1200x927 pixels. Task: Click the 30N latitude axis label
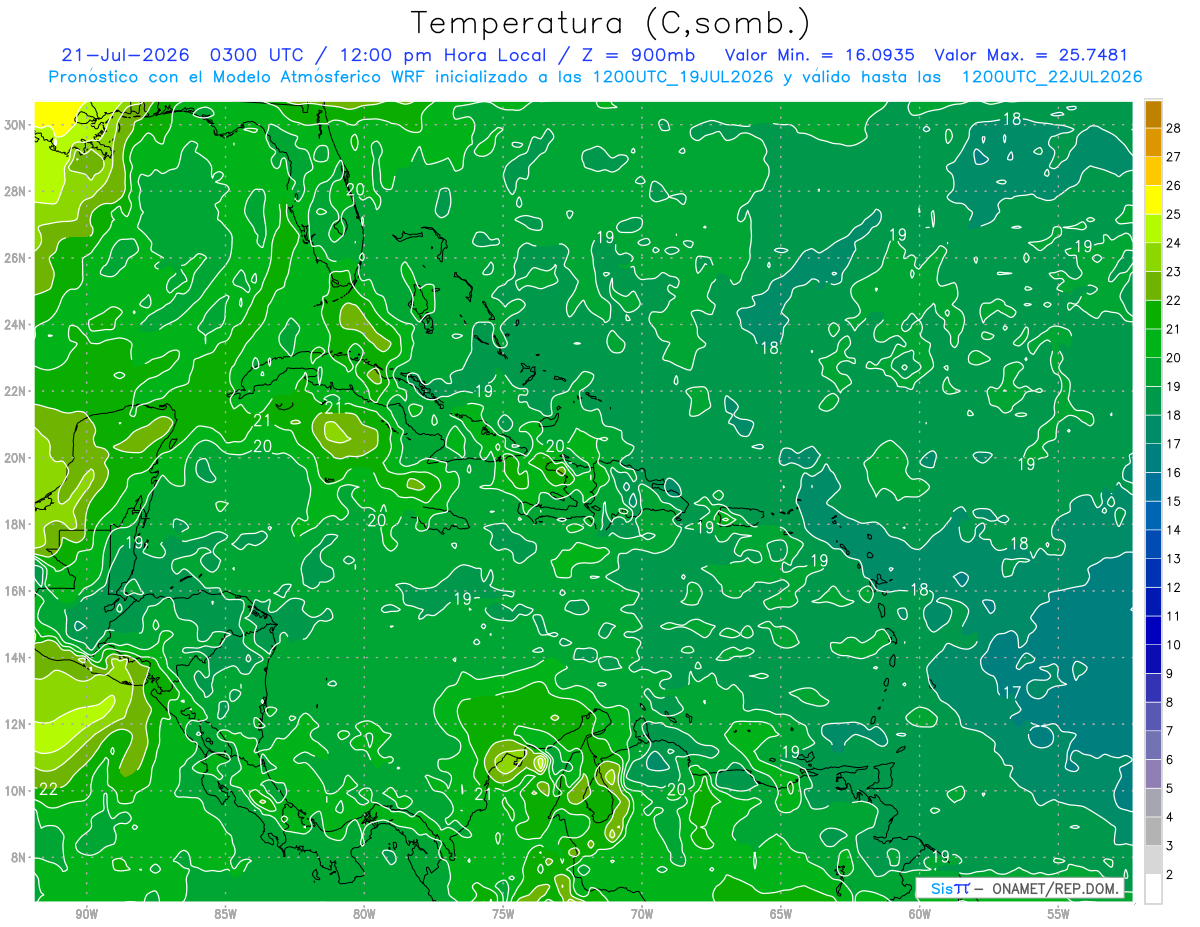(16, 125)
